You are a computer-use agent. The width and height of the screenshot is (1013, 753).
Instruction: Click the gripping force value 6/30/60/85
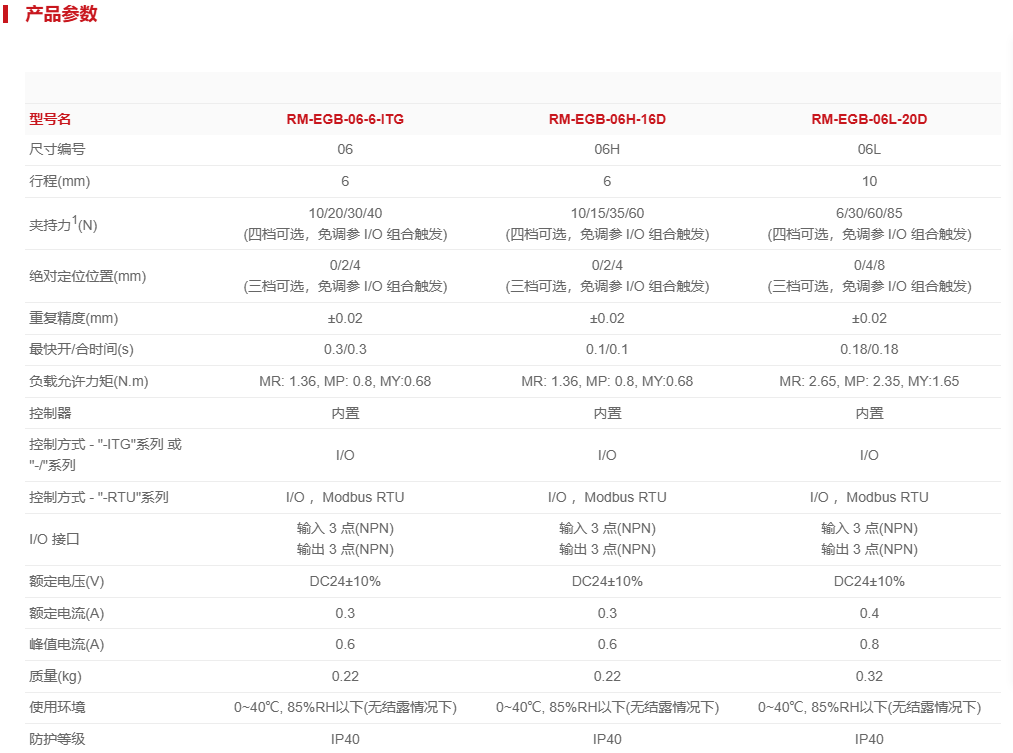coord(869,213)
